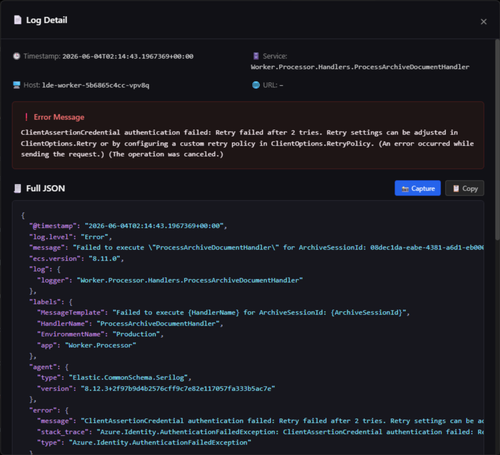Click the camera icon inside Capture button
The image size is (500, 455).
(x=405, y=189)
